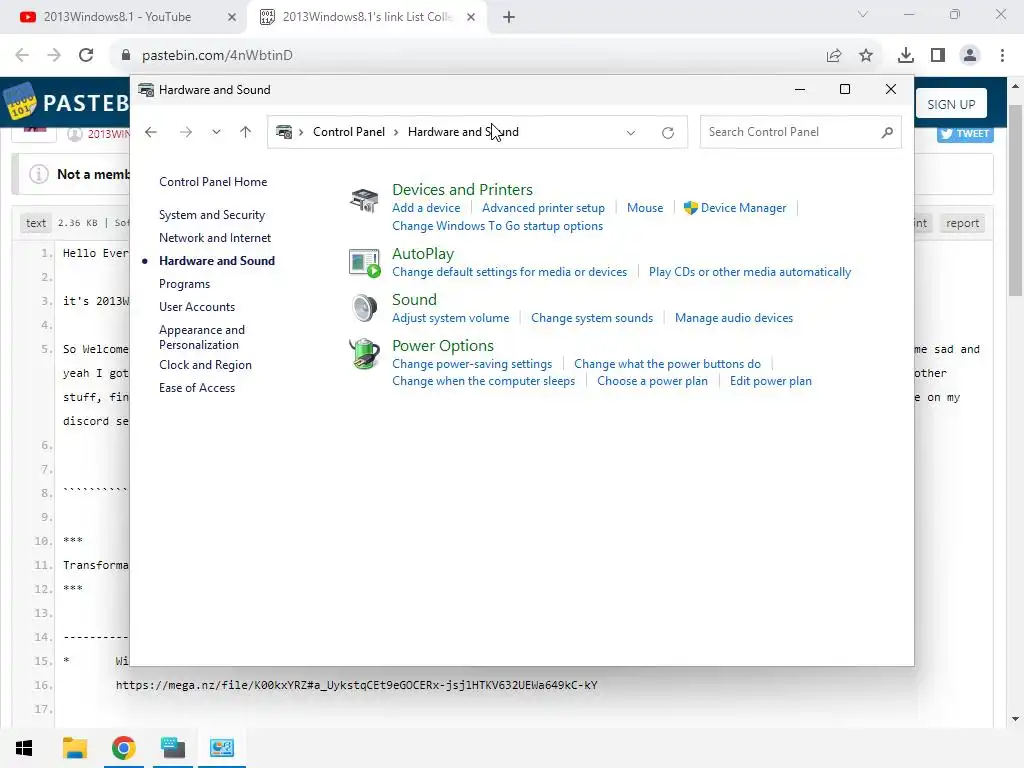Open Sound heading link
The width and height of the screenshot is (1024, 768).
pos(414,300)
